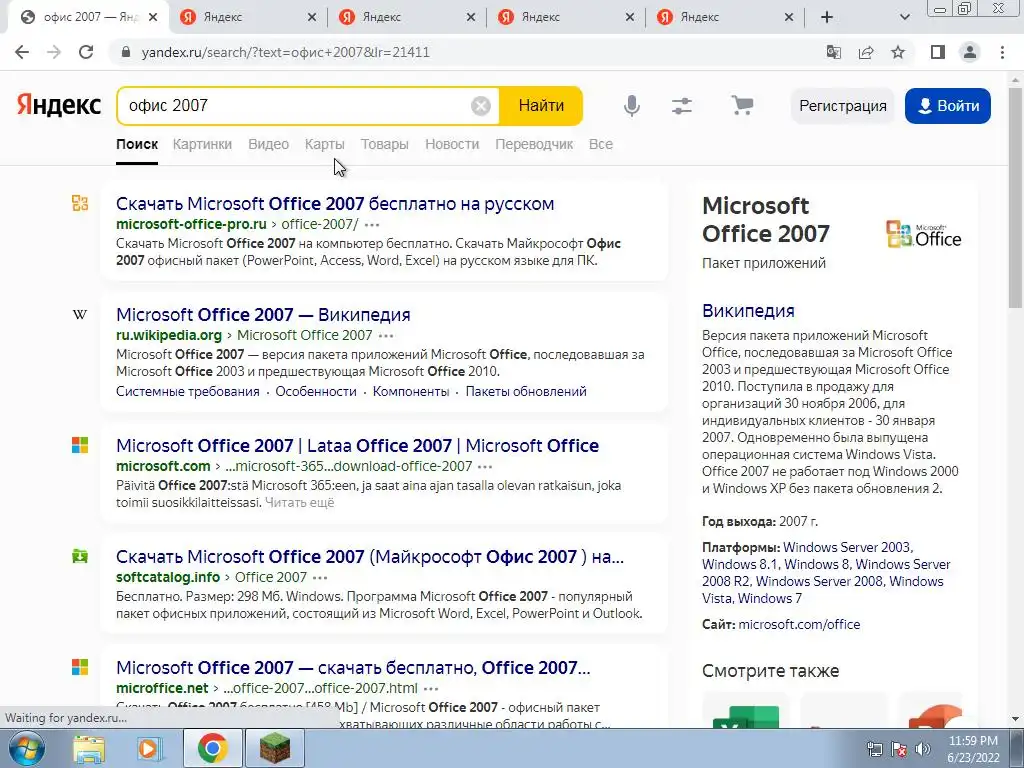Open 'Microsoft Office 2007 — Википедия' result
The height and width of the screenshot is (768, 1024).
[x=263, y=315]
